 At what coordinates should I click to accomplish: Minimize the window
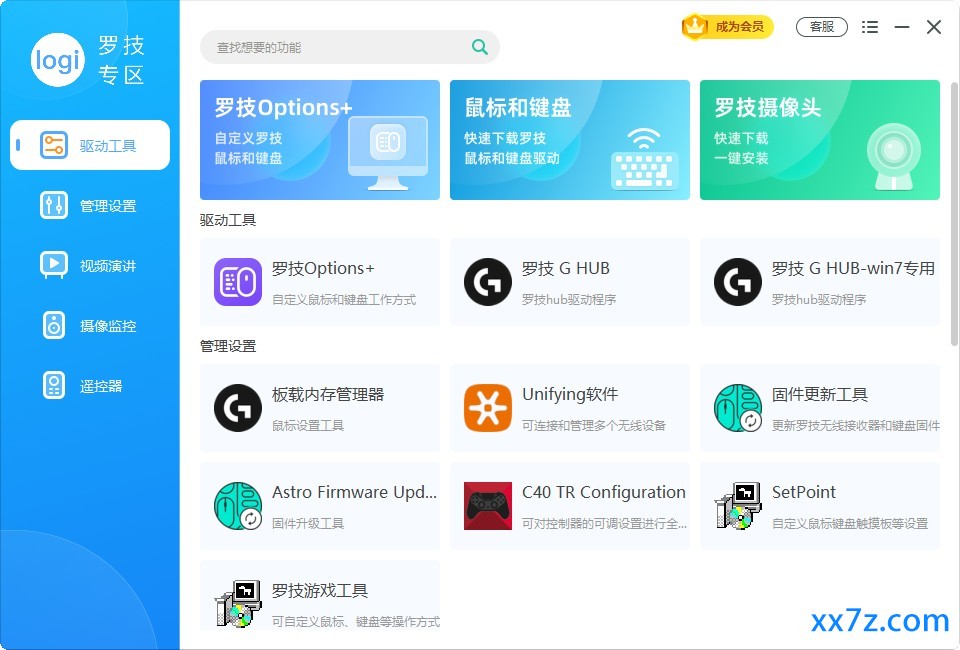click(902, 27)
